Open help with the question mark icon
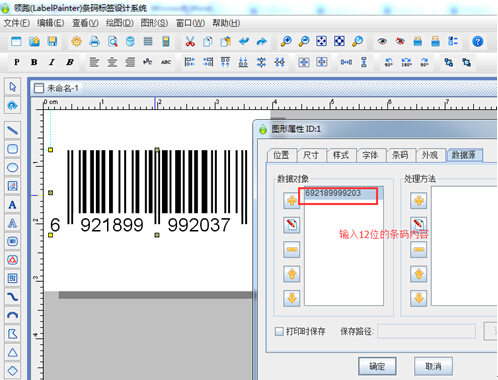This screenshot has width=498, height=380. (x=477, y=41)
